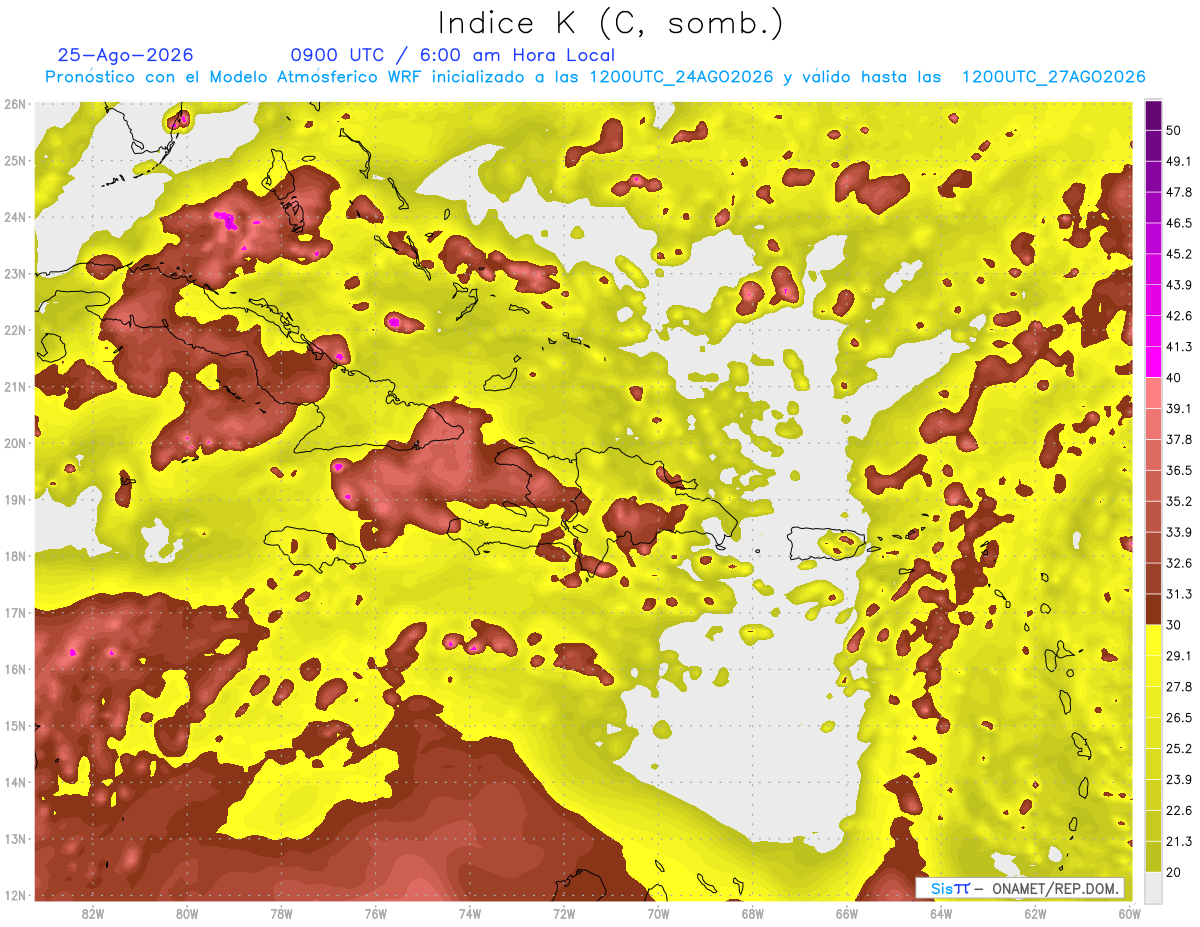
Task: Click the "76W" longitude label
Action: 375,913
